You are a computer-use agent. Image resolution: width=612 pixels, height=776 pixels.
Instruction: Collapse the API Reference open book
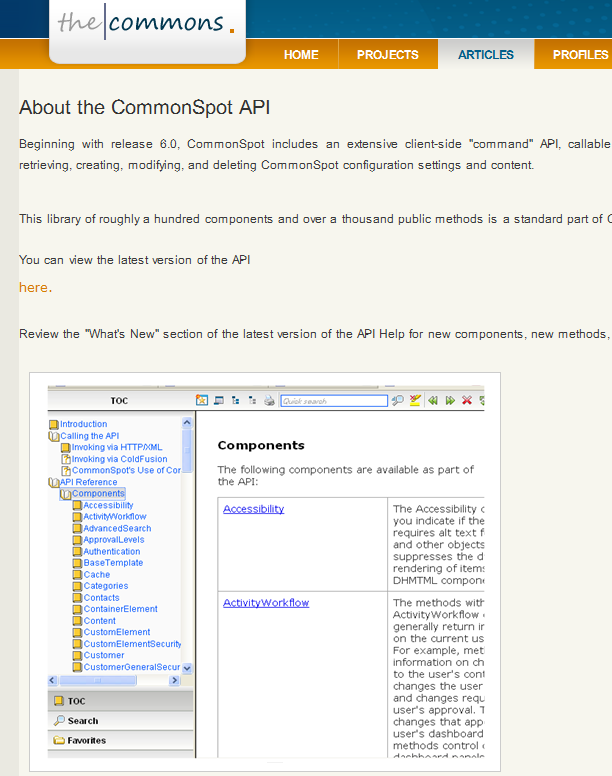(54, 483)
